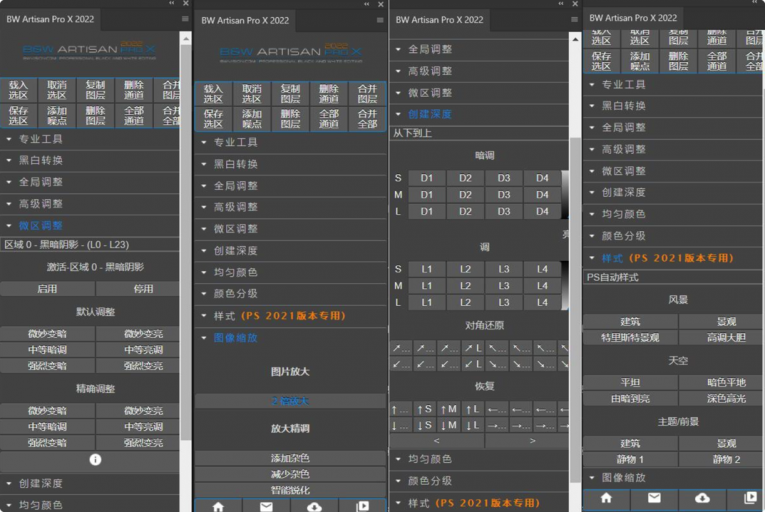Open the 从下到上 dropdown
This screenshot has width=765, height=512.
[x=479, y=133]
